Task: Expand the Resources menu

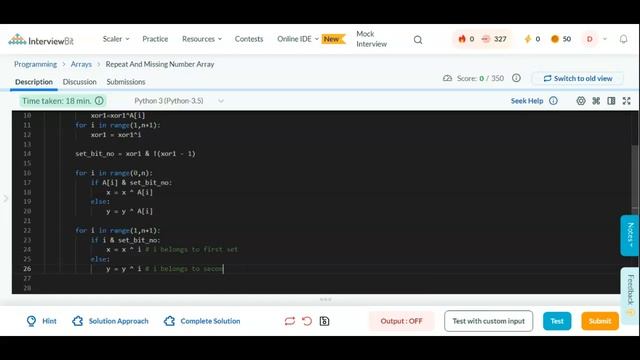Action: click(202, 39)
